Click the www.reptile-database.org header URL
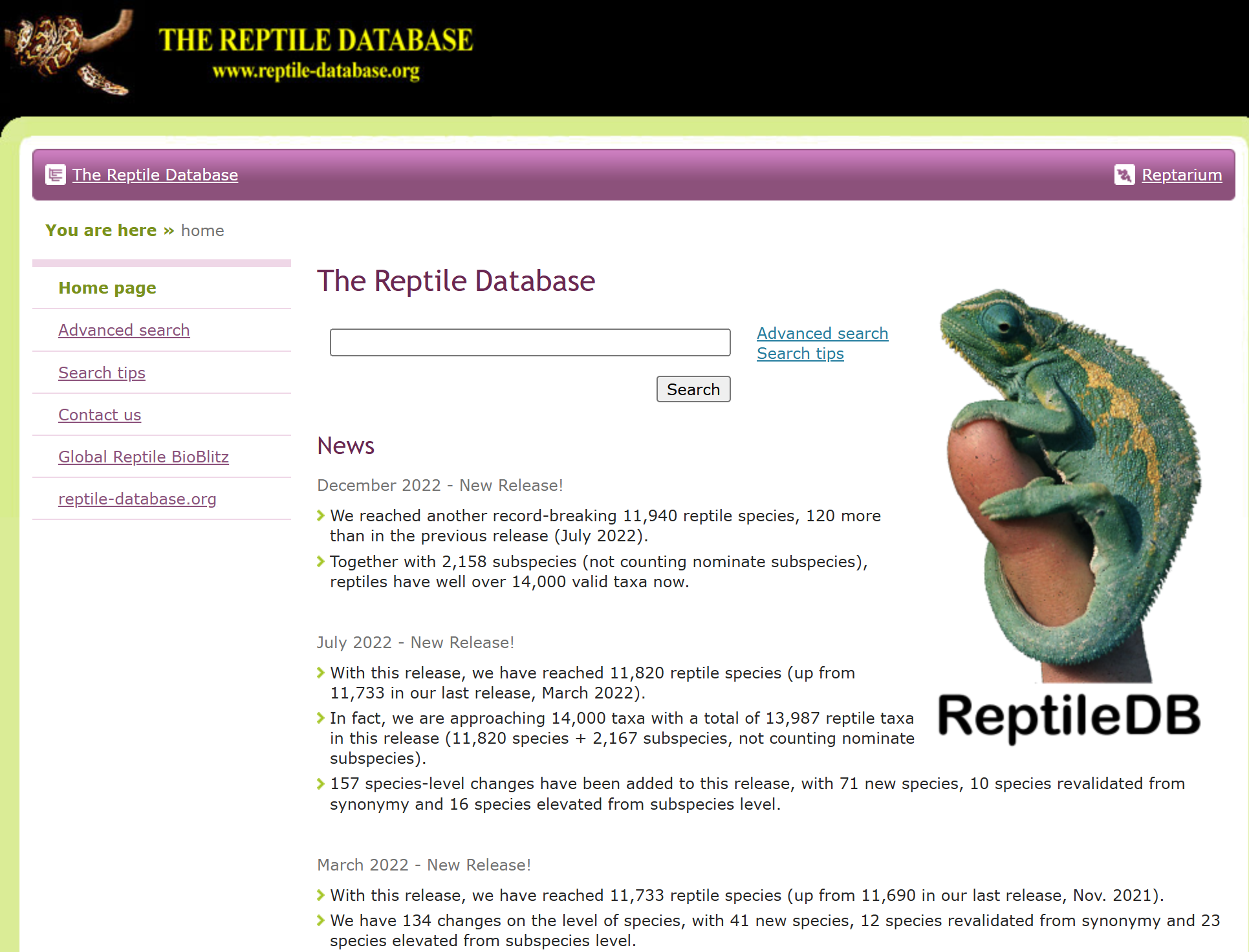This screenshot has width=1249, height=952. pos(316,71)
